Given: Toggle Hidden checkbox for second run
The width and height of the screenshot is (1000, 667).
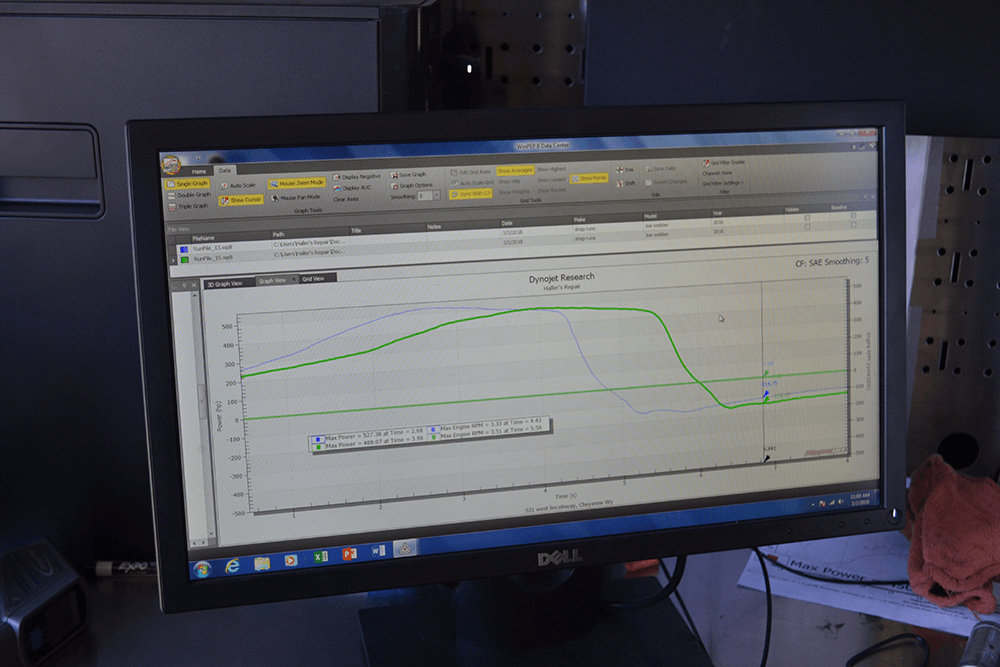Looking at the screenshot, I should 807,227.
